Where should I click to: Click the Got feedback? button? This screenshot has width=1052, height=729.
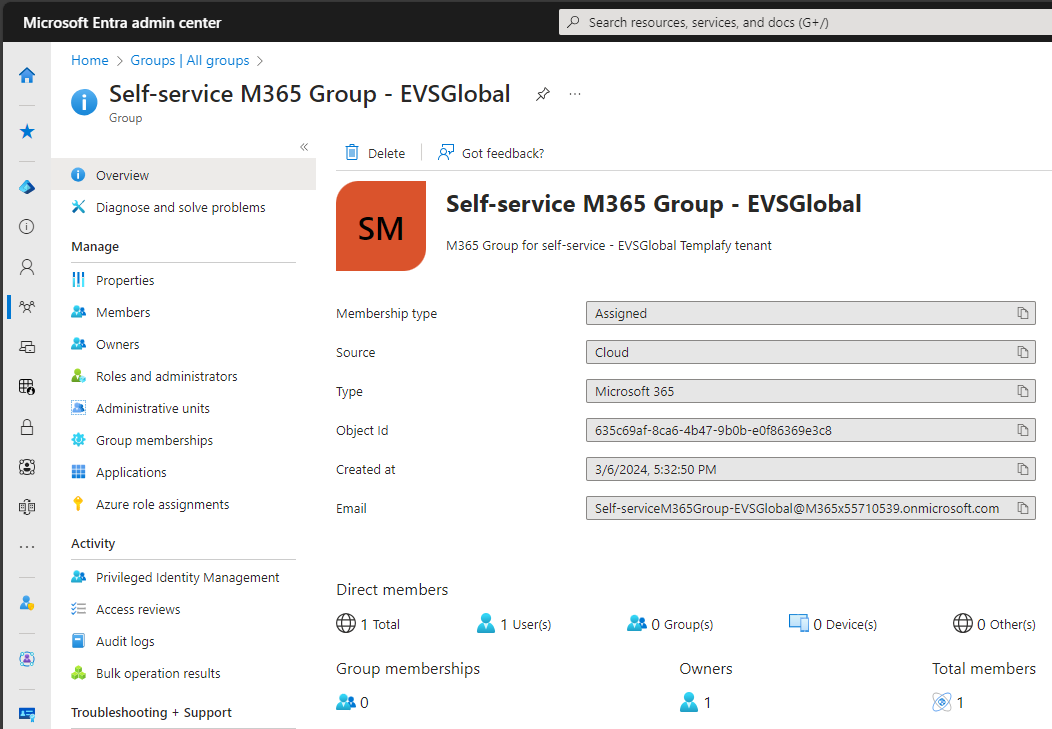[x=491, y=153]
